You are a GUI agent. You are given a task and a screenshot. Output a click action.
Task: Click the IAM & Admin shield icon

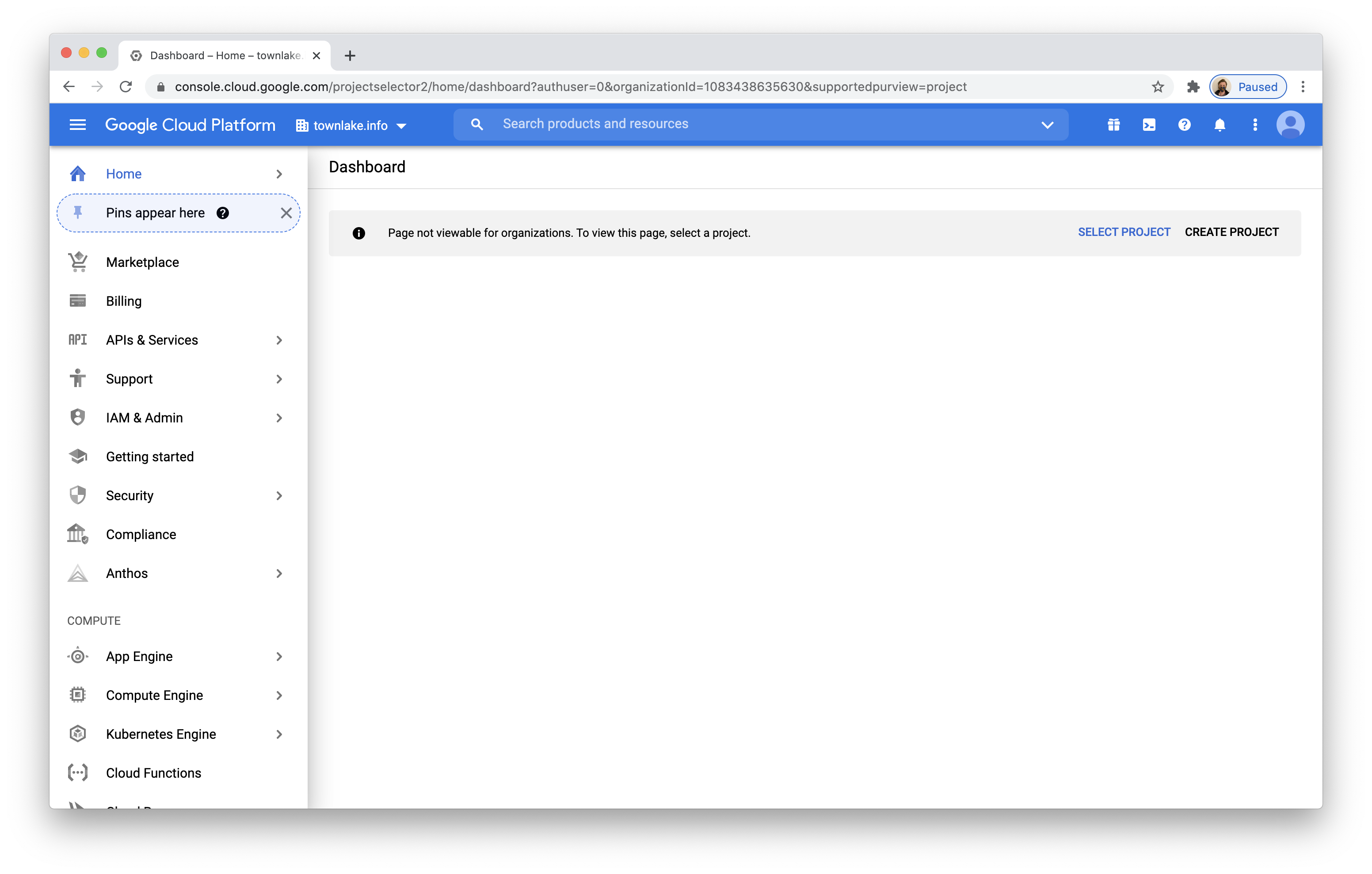[77, 418]
